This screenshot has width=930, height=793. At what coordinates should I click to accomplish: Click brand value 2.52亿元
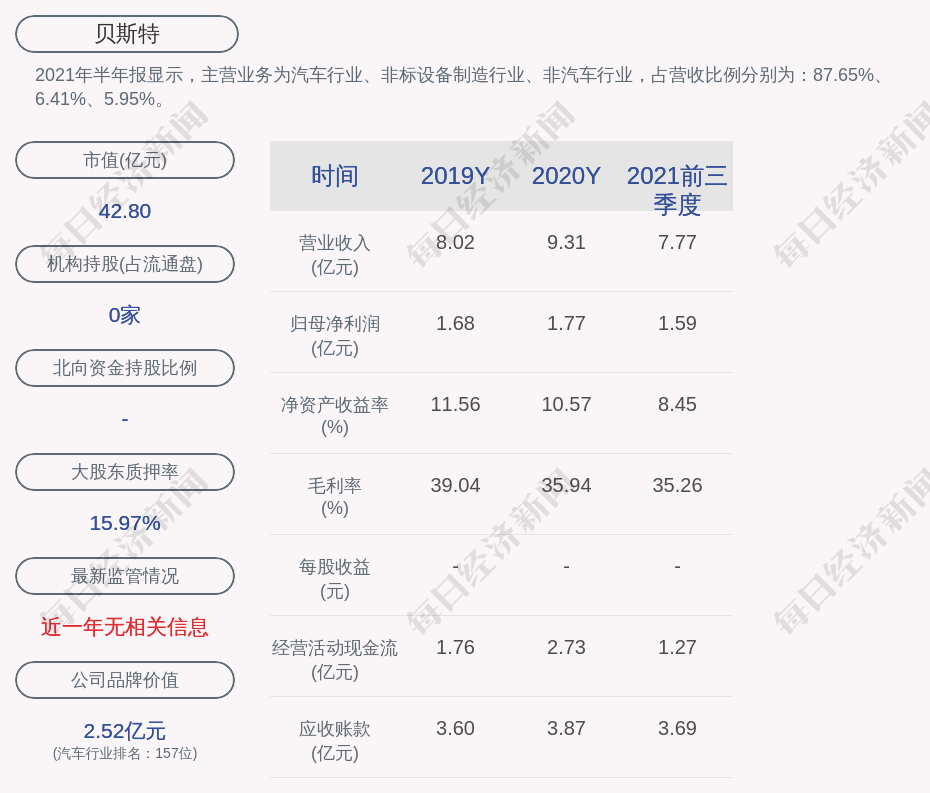pyautogui.click(x=125, y=731)
